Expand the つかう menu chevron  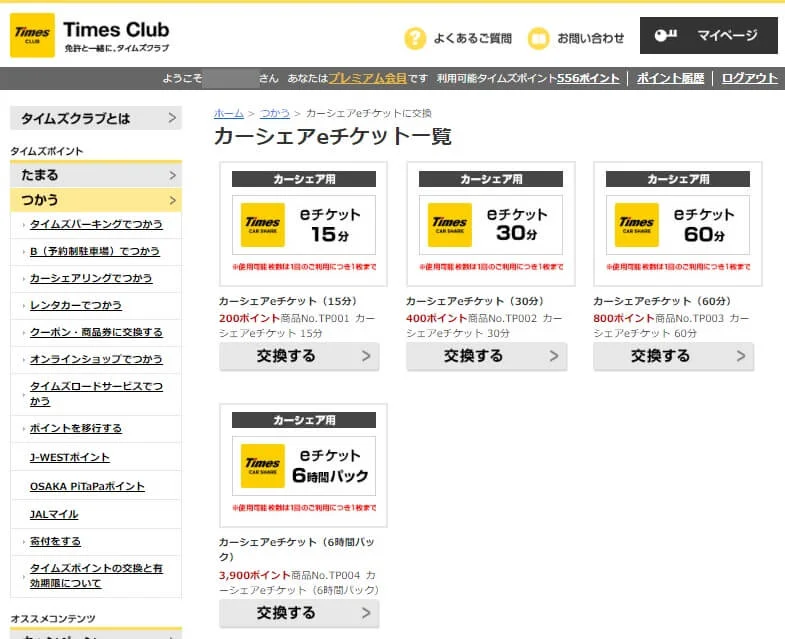172,200
